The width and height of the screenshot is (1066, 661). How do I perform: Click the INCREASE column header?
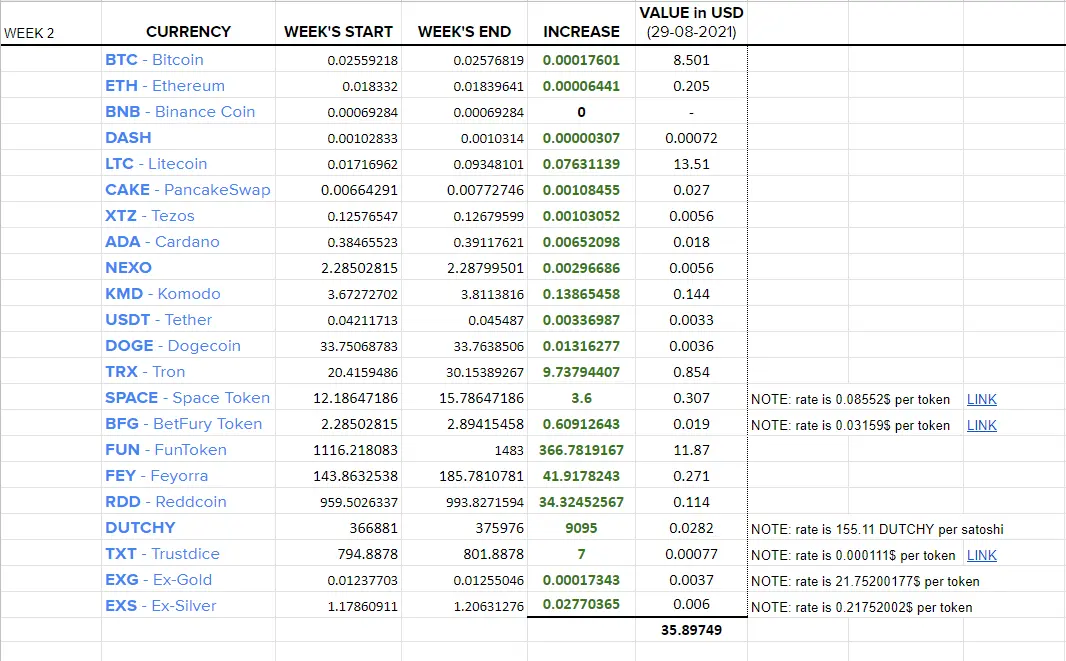pos(581,32)
